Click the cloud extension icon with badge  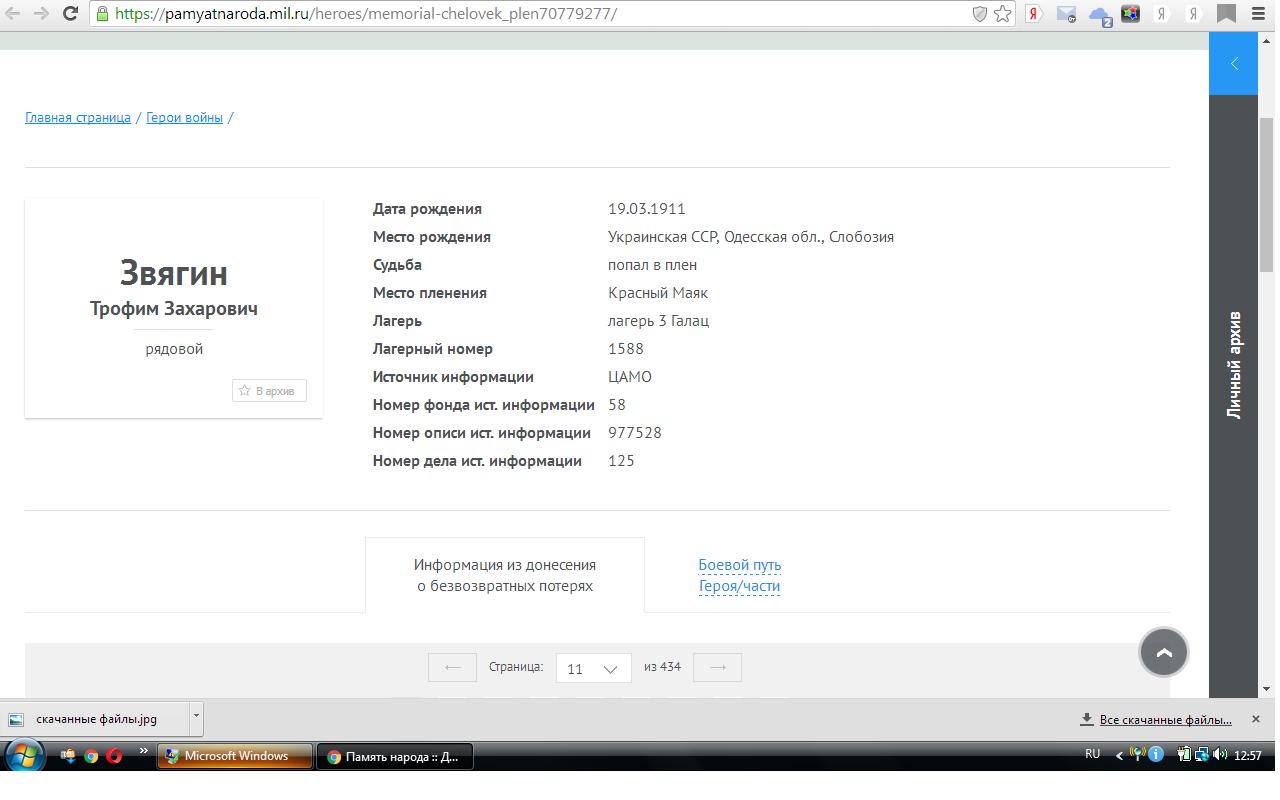(1099, 15)
